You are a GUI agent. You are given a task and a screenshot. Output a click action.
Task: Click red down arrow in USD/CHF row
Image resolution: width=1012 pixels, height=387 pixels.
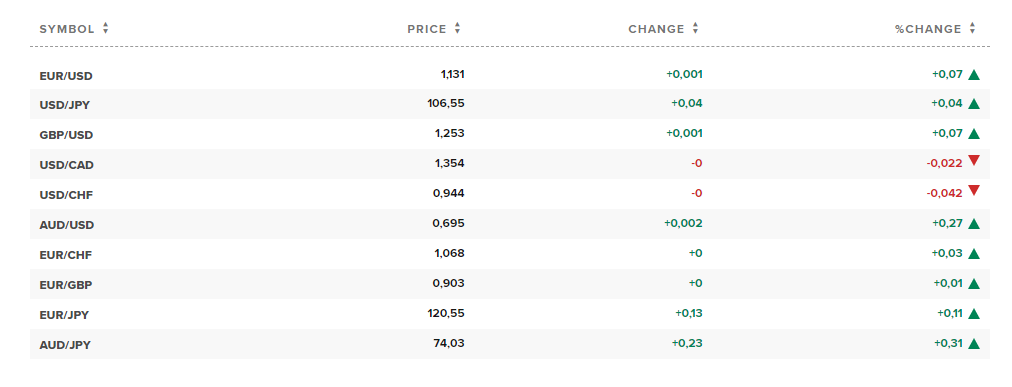tap(974, 191)
